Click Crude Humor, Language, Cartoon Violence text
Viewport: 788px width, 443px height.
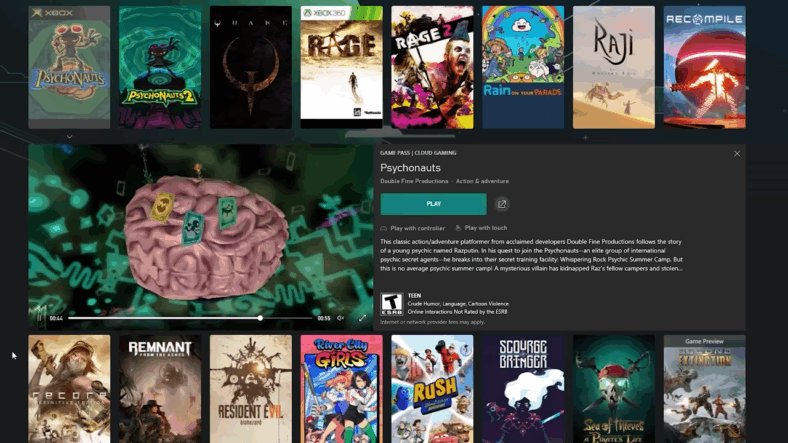coord(458,304)
